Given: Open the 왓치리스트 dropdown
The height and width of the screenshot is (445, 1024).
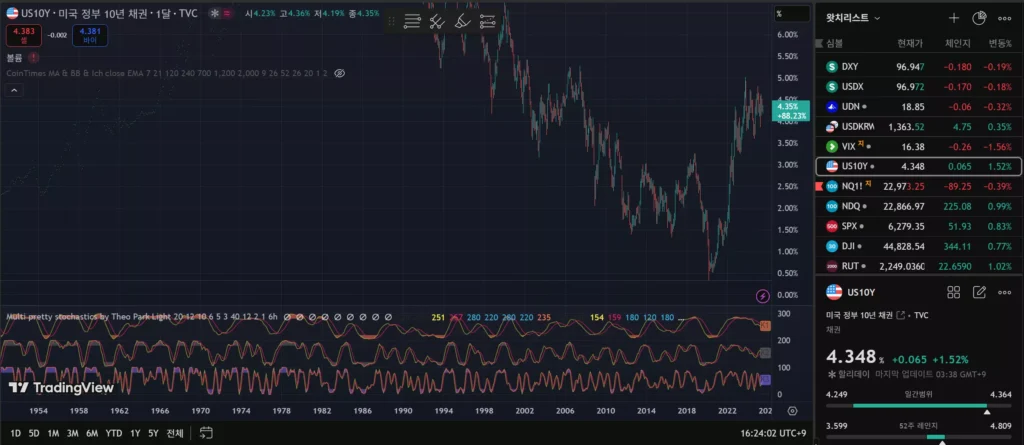Looking at the screenshot, I should pyautogui.click(x=854, y=18).
